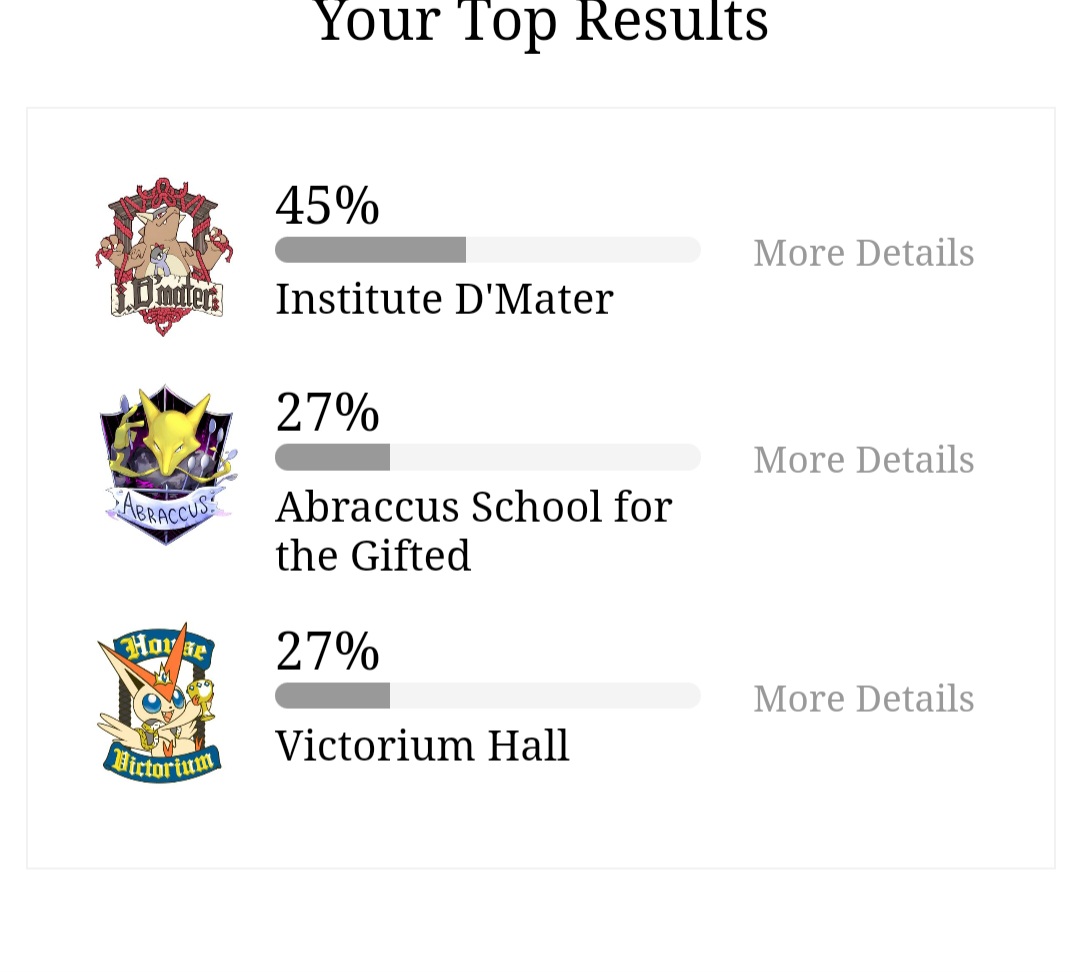Select the Institute D'Mater name text
The image size is (1080, 975).
(444, 299)
